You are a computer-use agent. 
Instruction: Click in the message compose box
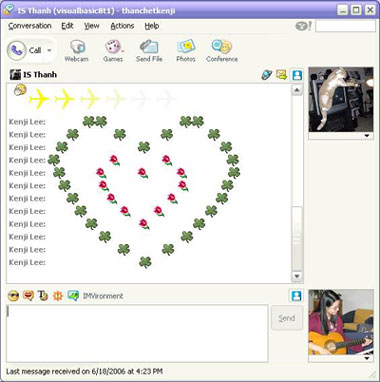click(x=137, y=333)
